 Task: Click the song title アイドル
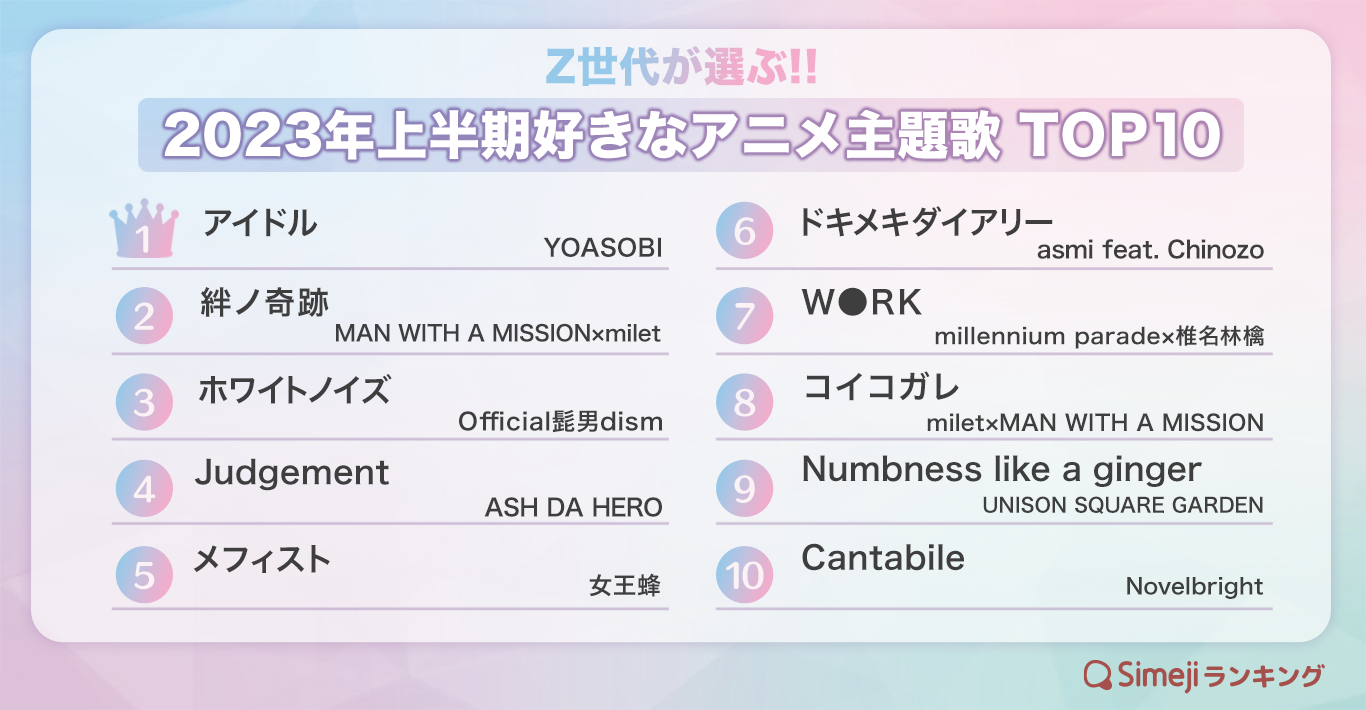tap(260, 223)
